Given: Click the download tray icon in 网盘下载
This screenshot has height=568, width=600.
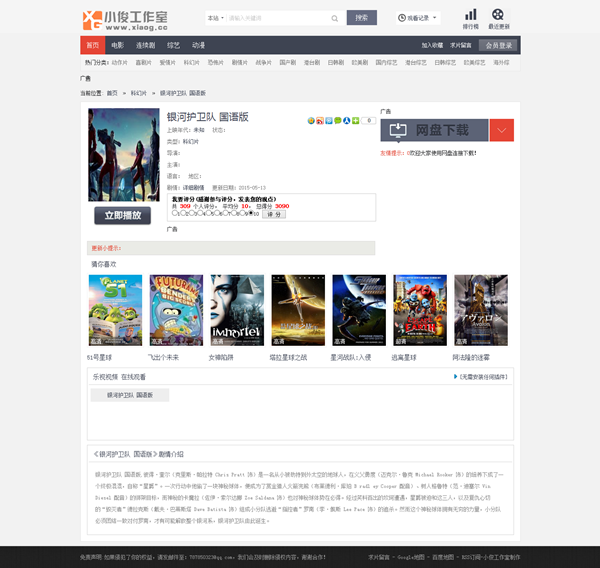Looking at the screenshot, I should coord(398,130).
